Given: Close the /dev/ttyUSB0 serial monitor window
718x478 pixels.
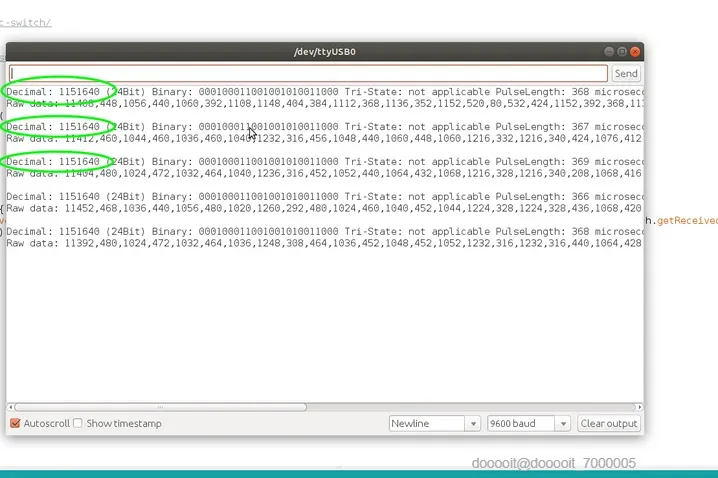Looking at the screenshot, I should coord(635,52).
